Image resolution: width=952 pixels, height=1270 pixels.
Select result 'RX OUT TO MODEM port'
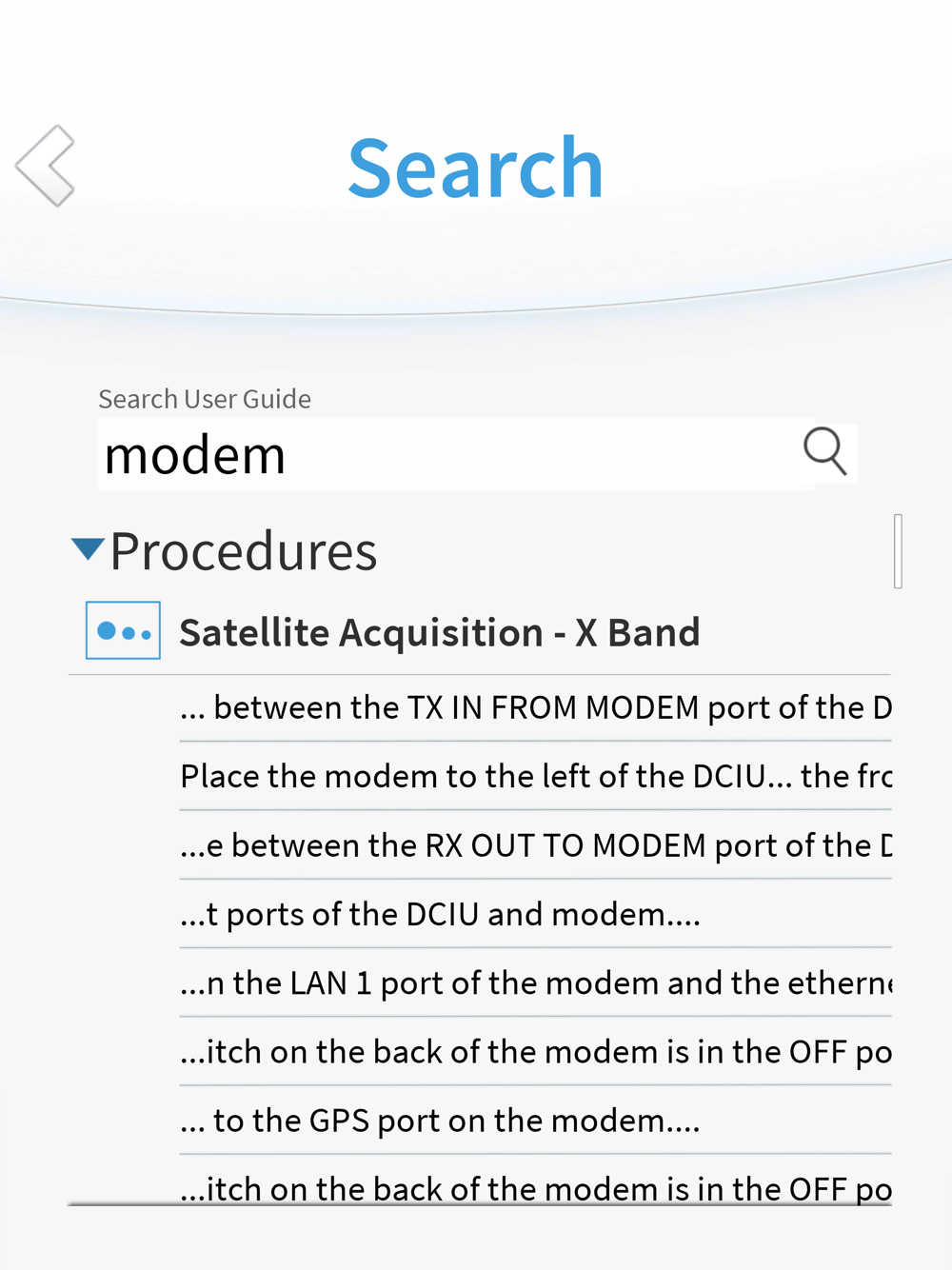pos(536,844)
